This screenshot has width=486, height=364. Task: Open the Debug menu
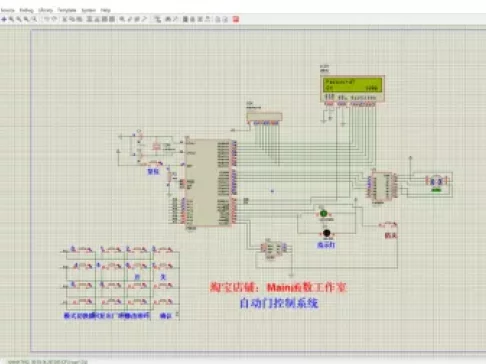pyautogui.click(x=26, y=10)
